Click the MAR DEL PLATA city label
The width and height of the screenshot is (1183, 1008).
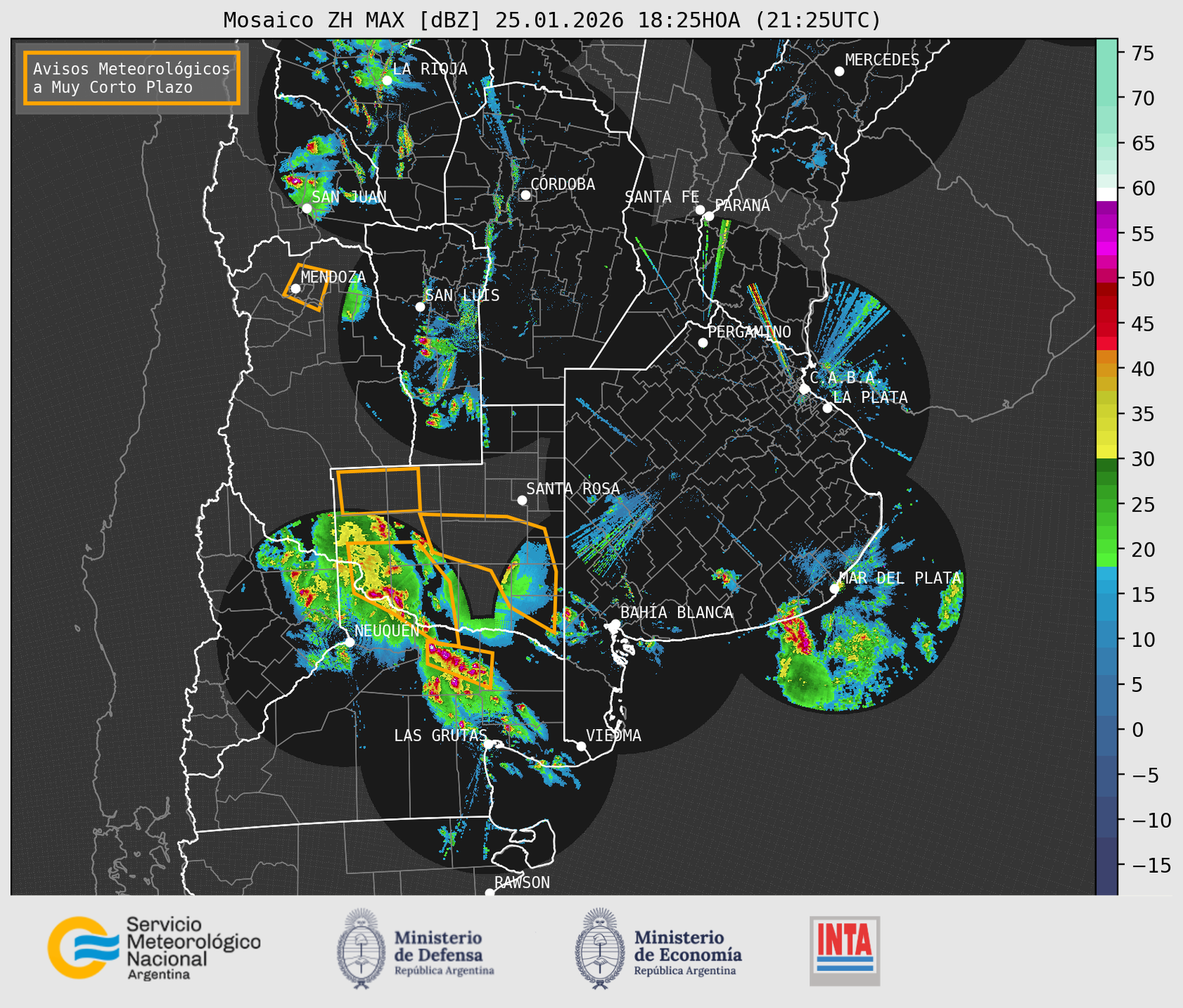(x=900, y=578)
